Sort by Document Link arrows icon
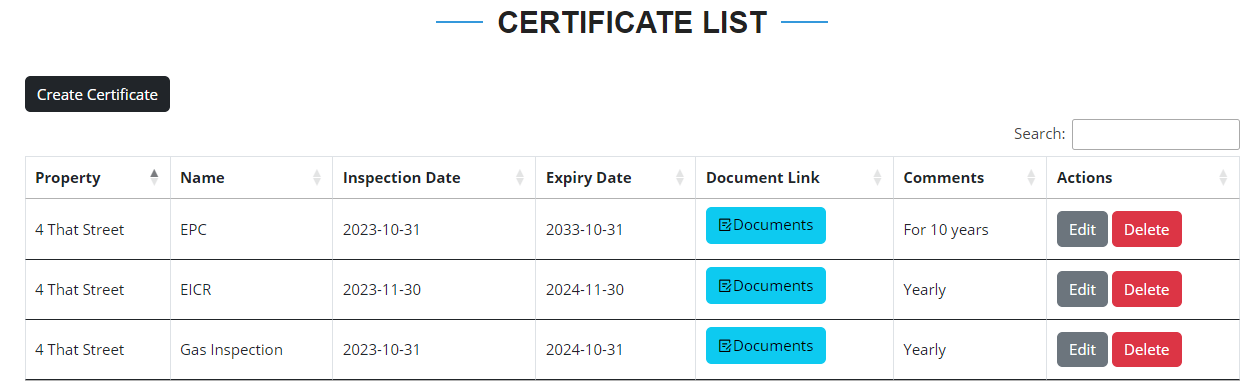Viewport: 1254px width, 390px height. (878, 178)
